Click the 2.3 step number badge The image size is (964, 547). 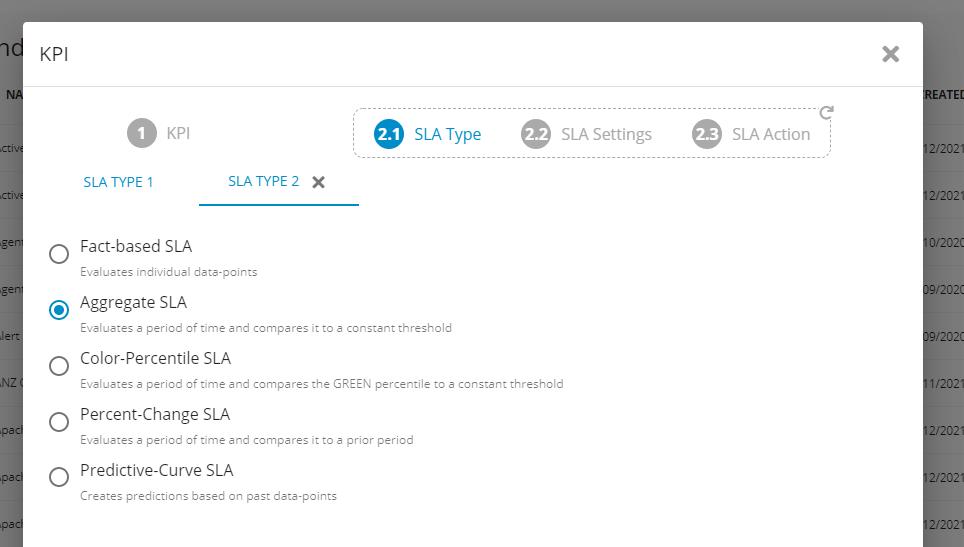[707, 134]
